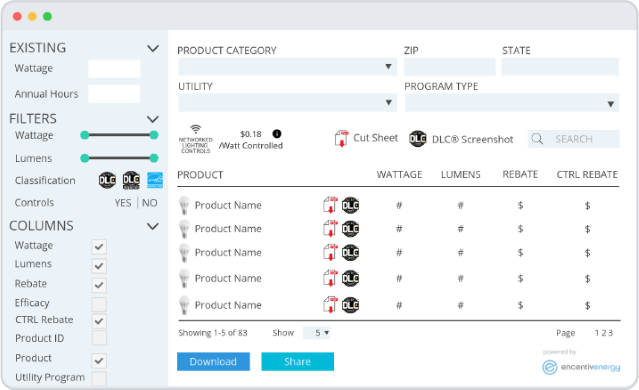Click the STATE input field
Screen dimensions: 639x390
pos(560,66)
